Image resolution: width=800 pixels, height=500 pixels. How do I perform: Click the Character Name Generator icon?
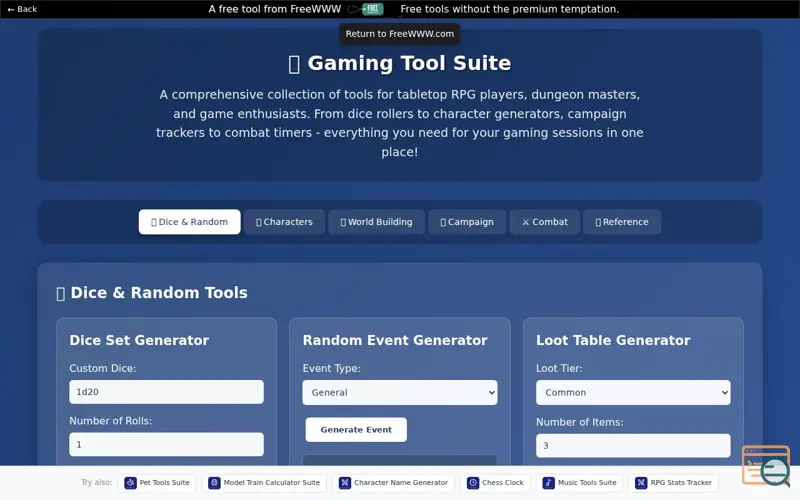(x=345, y=483)
